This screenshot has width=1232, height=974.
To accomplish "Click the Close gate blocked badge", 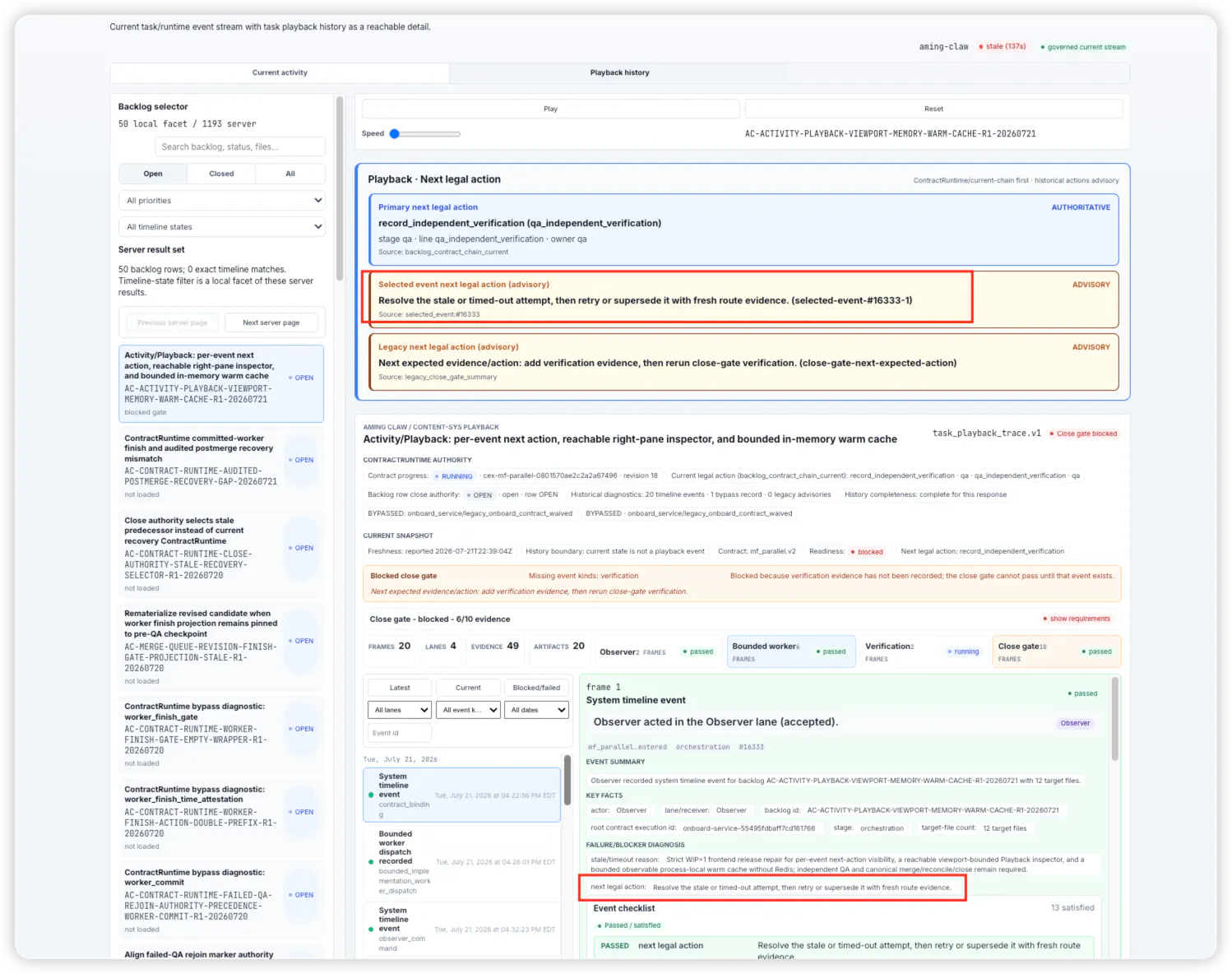I will (x=1083, y=434).
